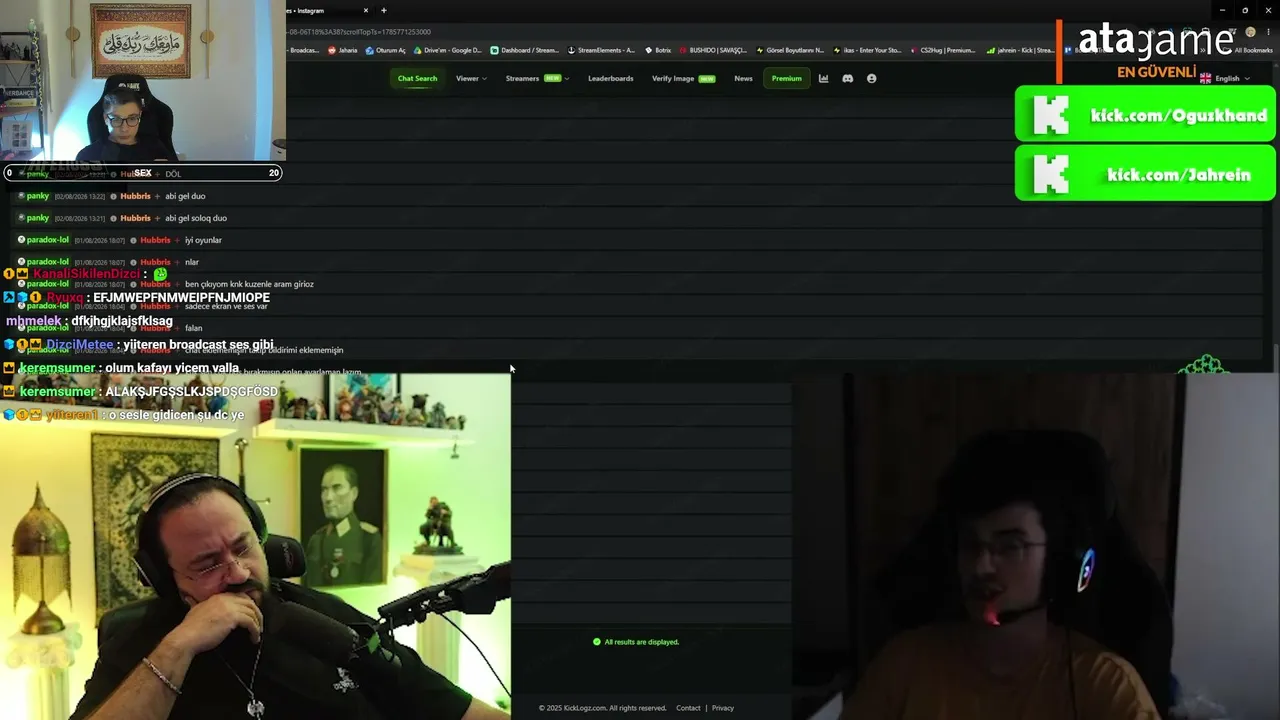Click the 'All results are displayed.' status

[x=636, y=642]
